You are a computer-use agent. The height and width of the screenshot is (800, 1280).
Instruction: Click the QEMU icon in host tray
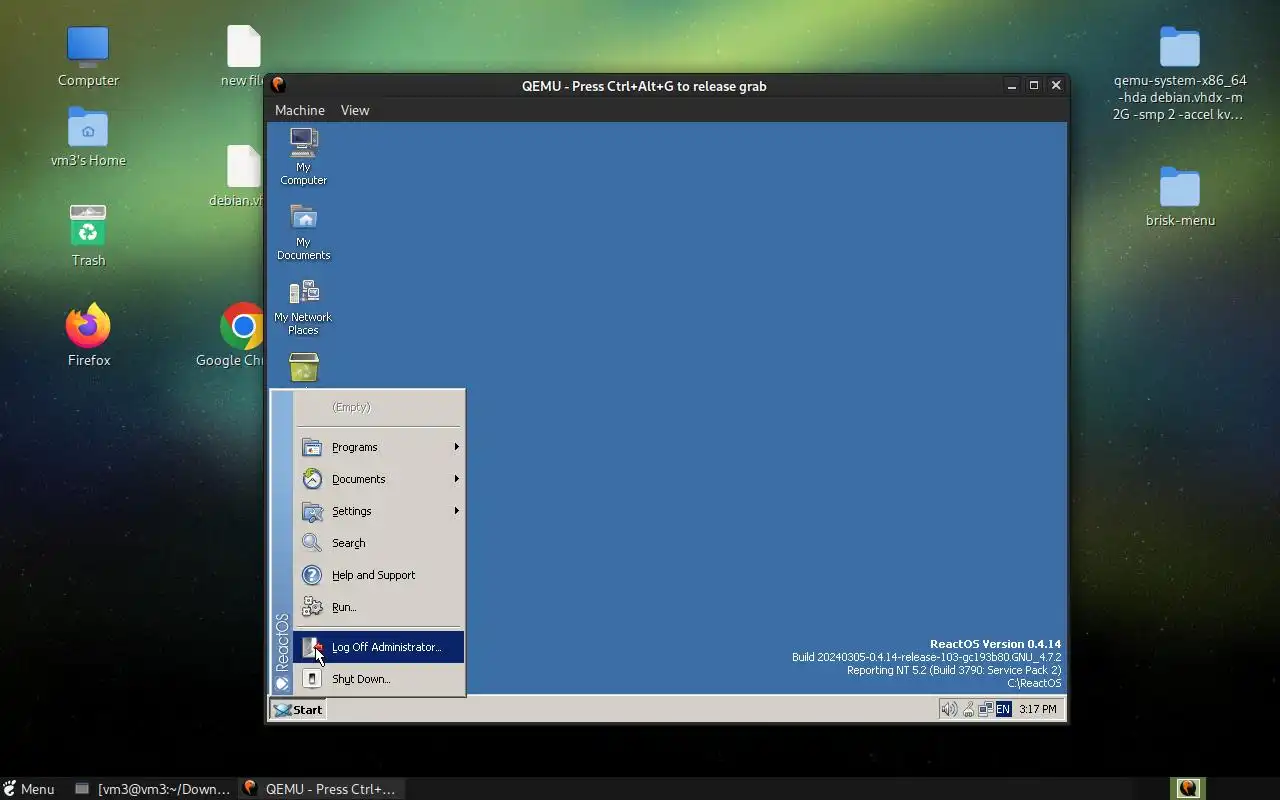[1188, 788]
